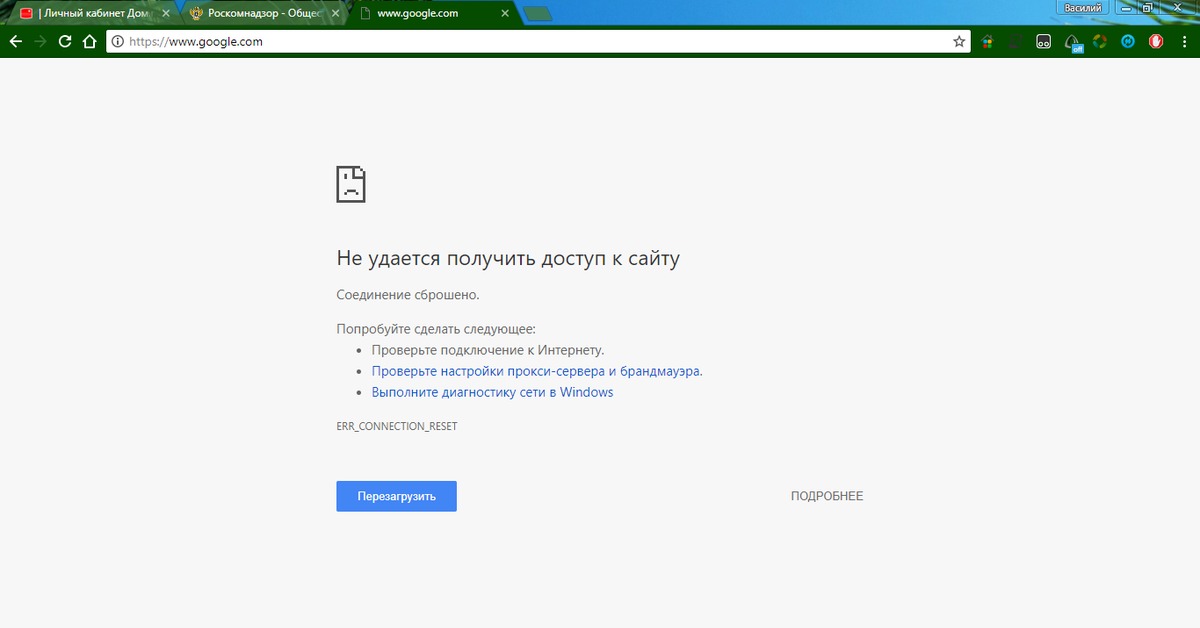Reload the page with the refresh icon
The image size is (1200, 628).
tap(65, 42)
